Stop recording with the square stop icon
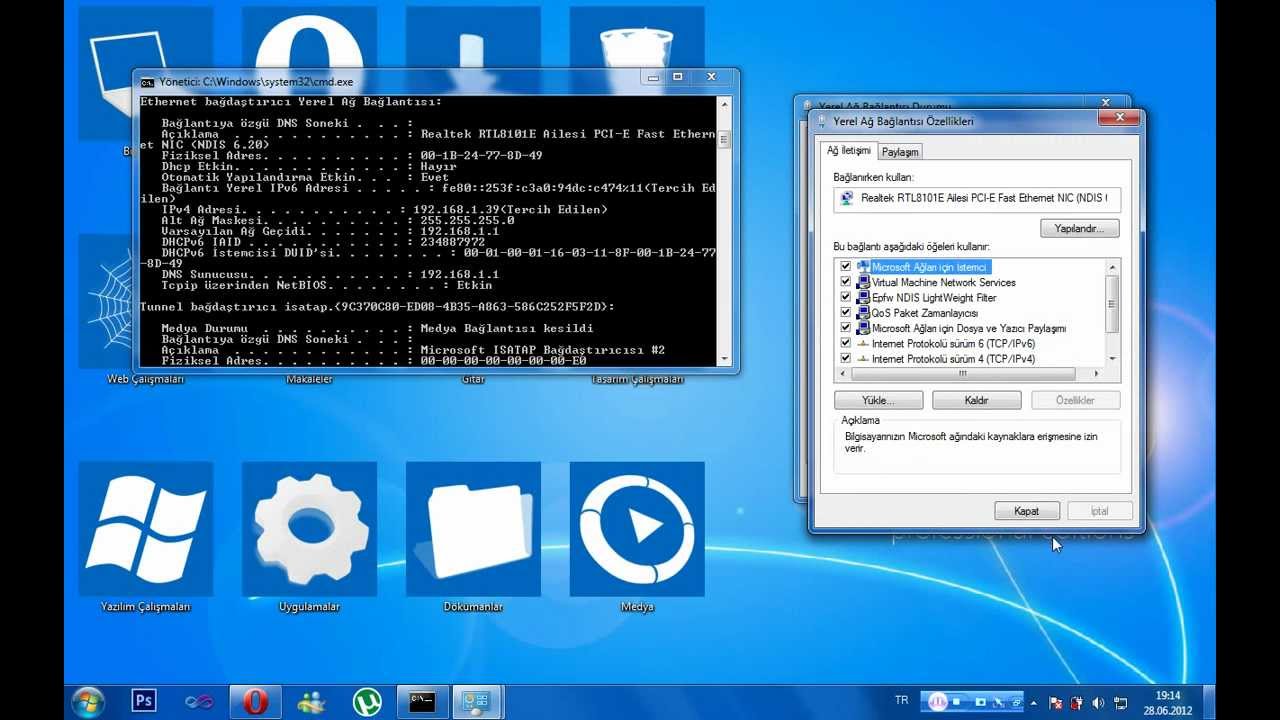Image resolution: width=1280 pixels, height=720 pixels. coord(958,702)
